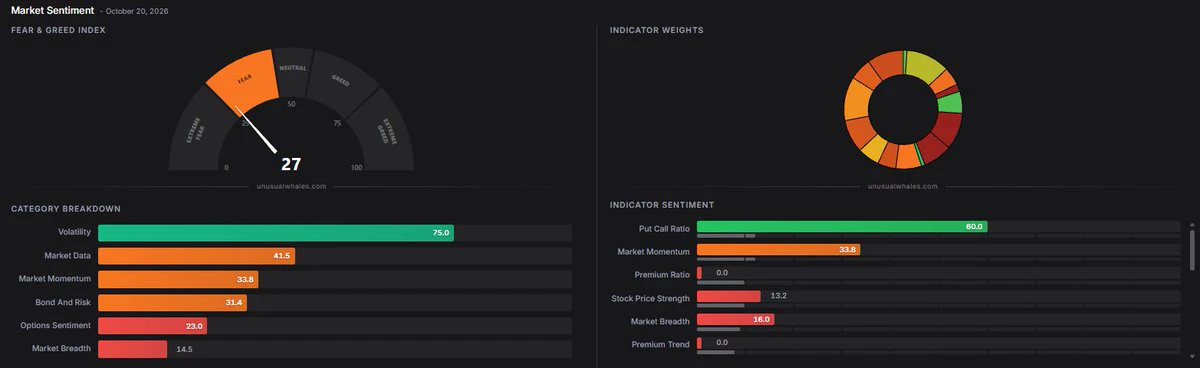1200x368 pixels.
Task: Click the 0.0 value beside Premium Ratio
Action: (x=722, y=273)
